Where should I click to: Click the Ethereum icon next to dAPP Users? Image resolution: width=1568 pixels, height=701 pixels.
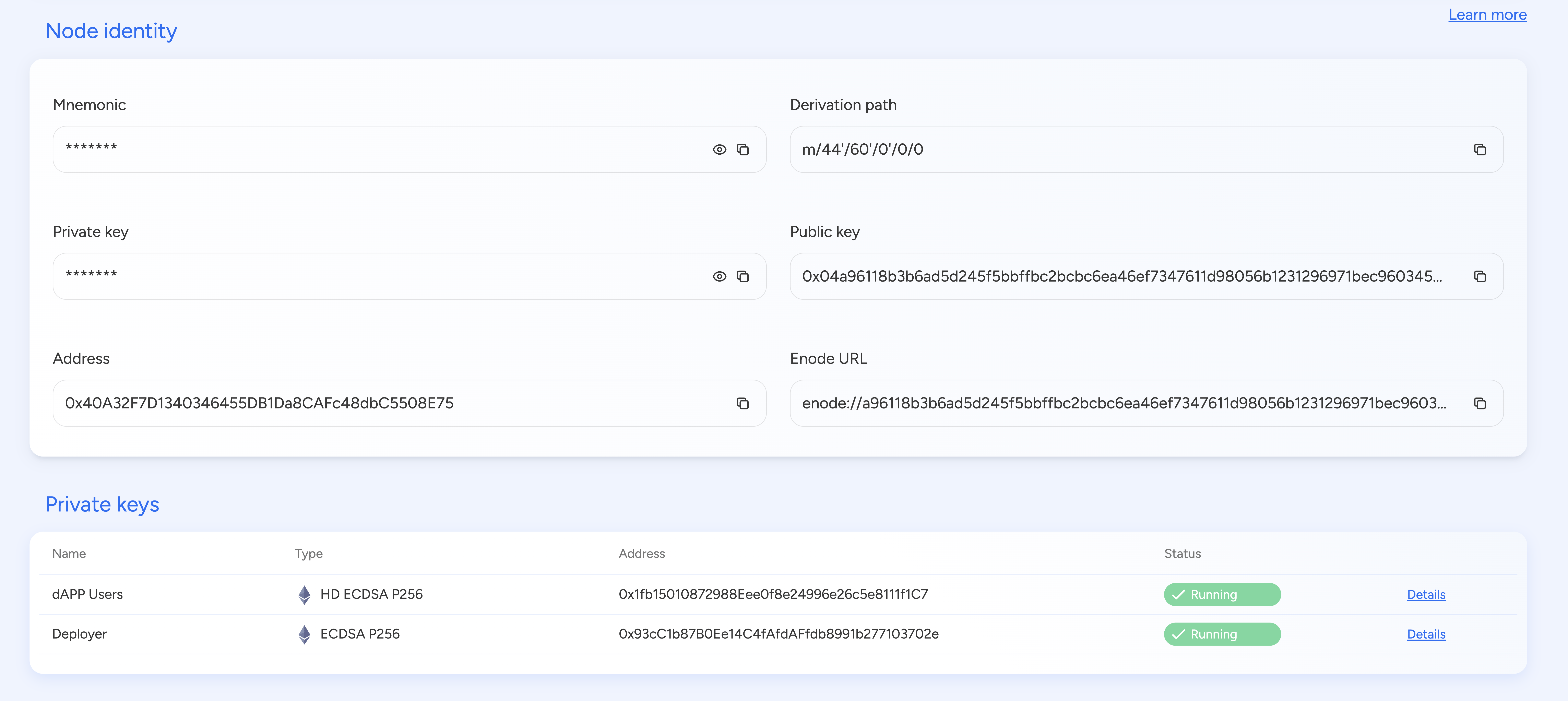pos(304,595)
